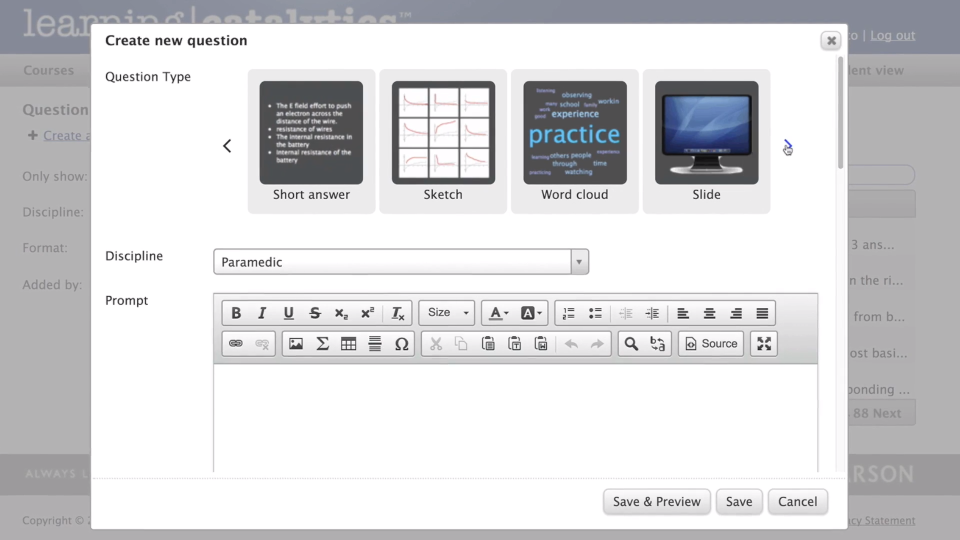Apply italic formatting
Viewport: 960px width, 540px height.
(262, 313)
